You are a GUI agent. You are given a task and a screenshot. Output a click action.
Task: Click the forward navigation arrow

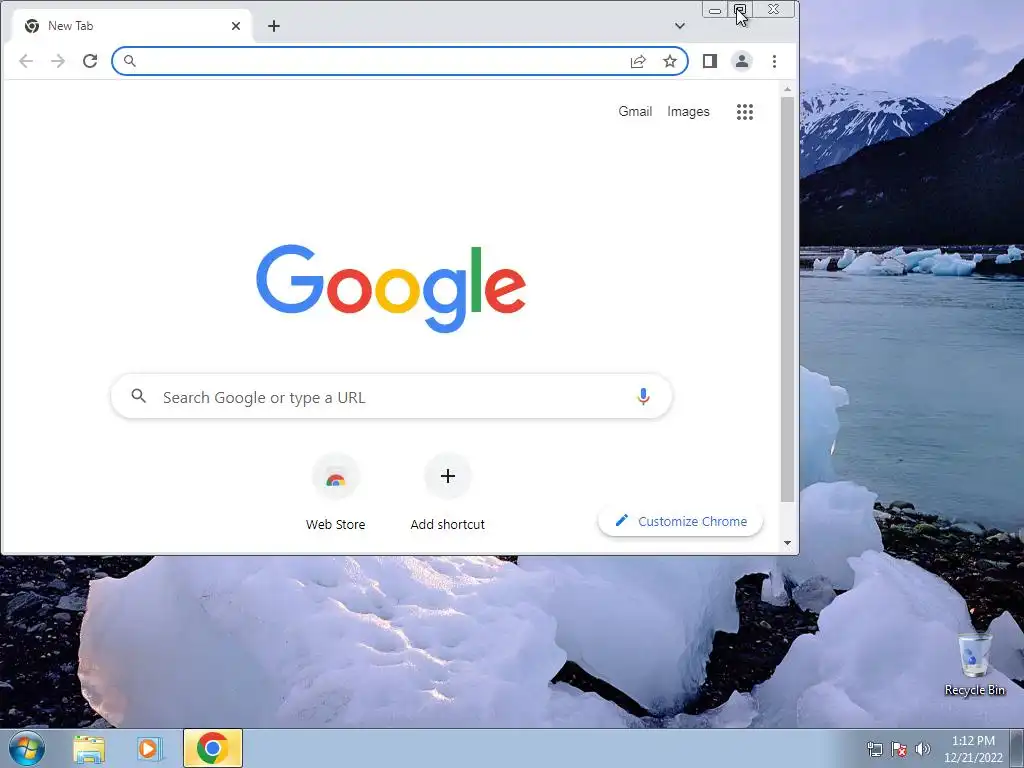[58, 61]
